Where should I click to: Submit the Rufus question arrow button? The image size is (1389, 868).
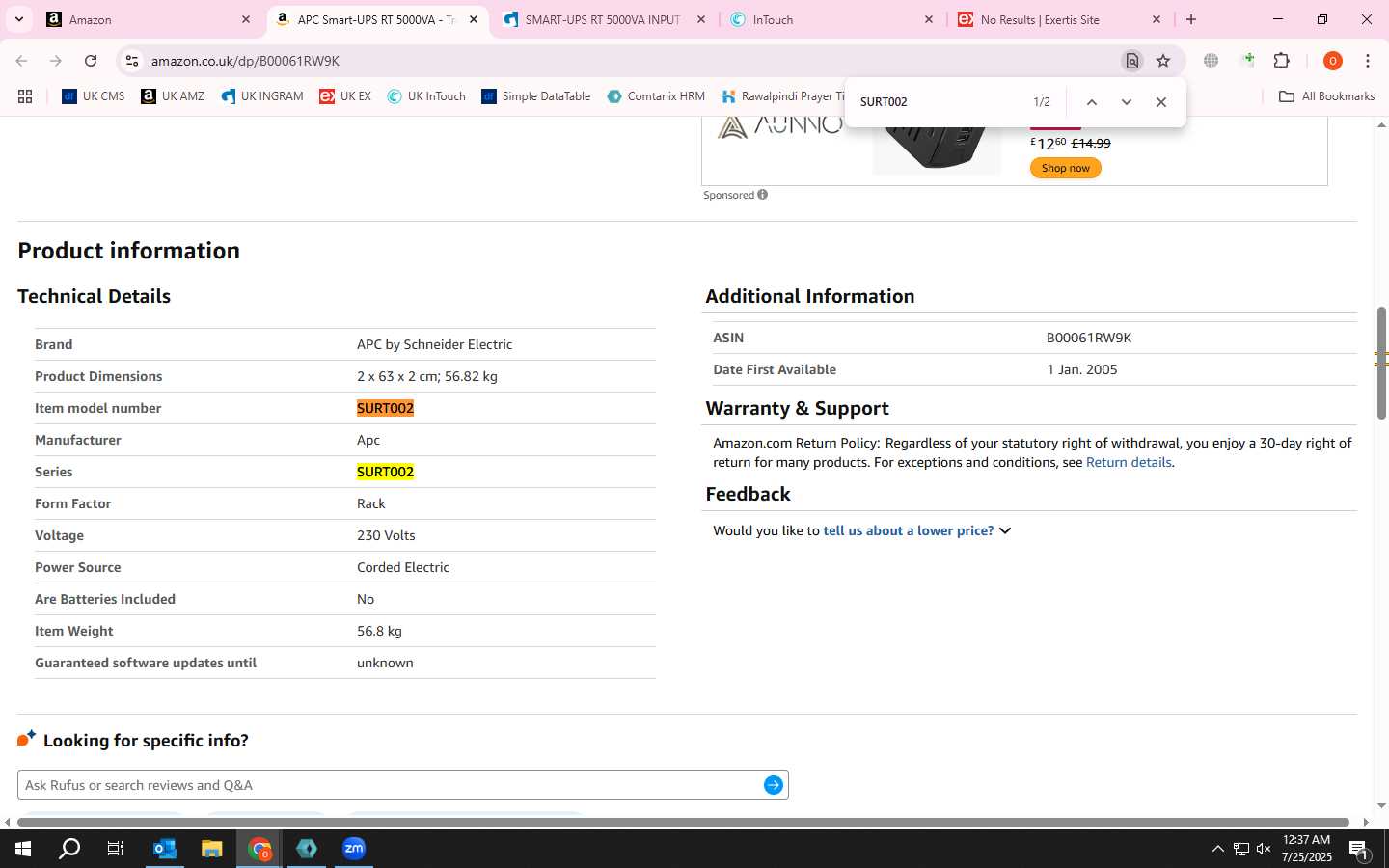[773, 785]
